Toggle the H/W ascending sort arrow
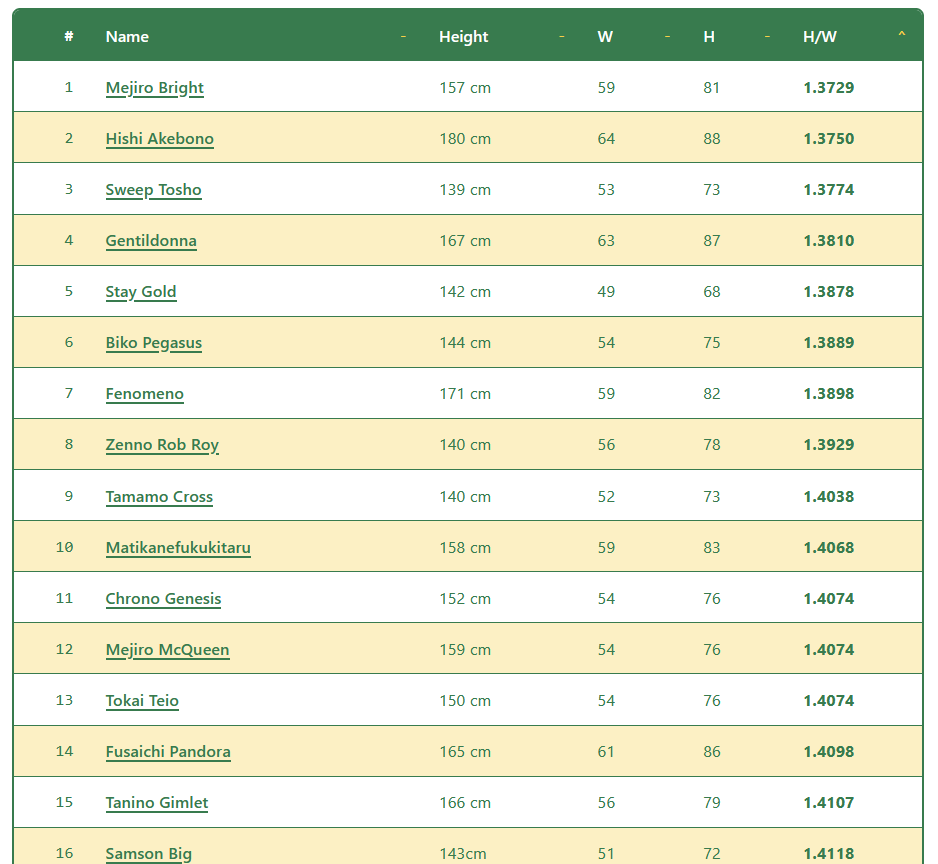The image size is (938, 864). tap(902, 35)
